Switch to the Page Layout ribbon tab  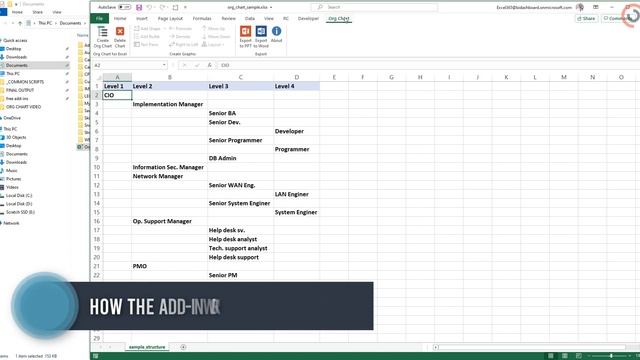point(170,18)
